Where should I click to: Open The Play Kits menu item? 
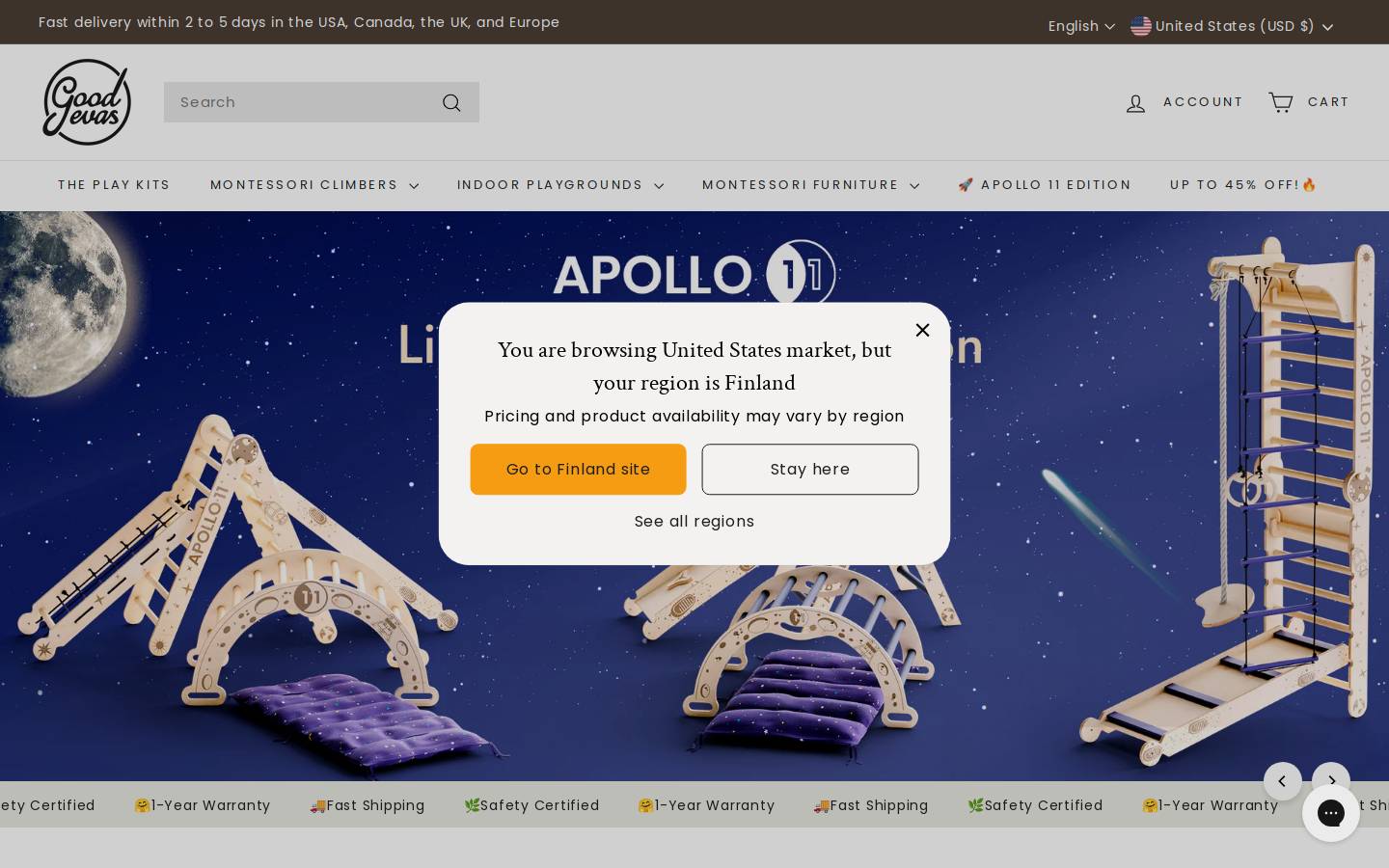tap(114, 185)
